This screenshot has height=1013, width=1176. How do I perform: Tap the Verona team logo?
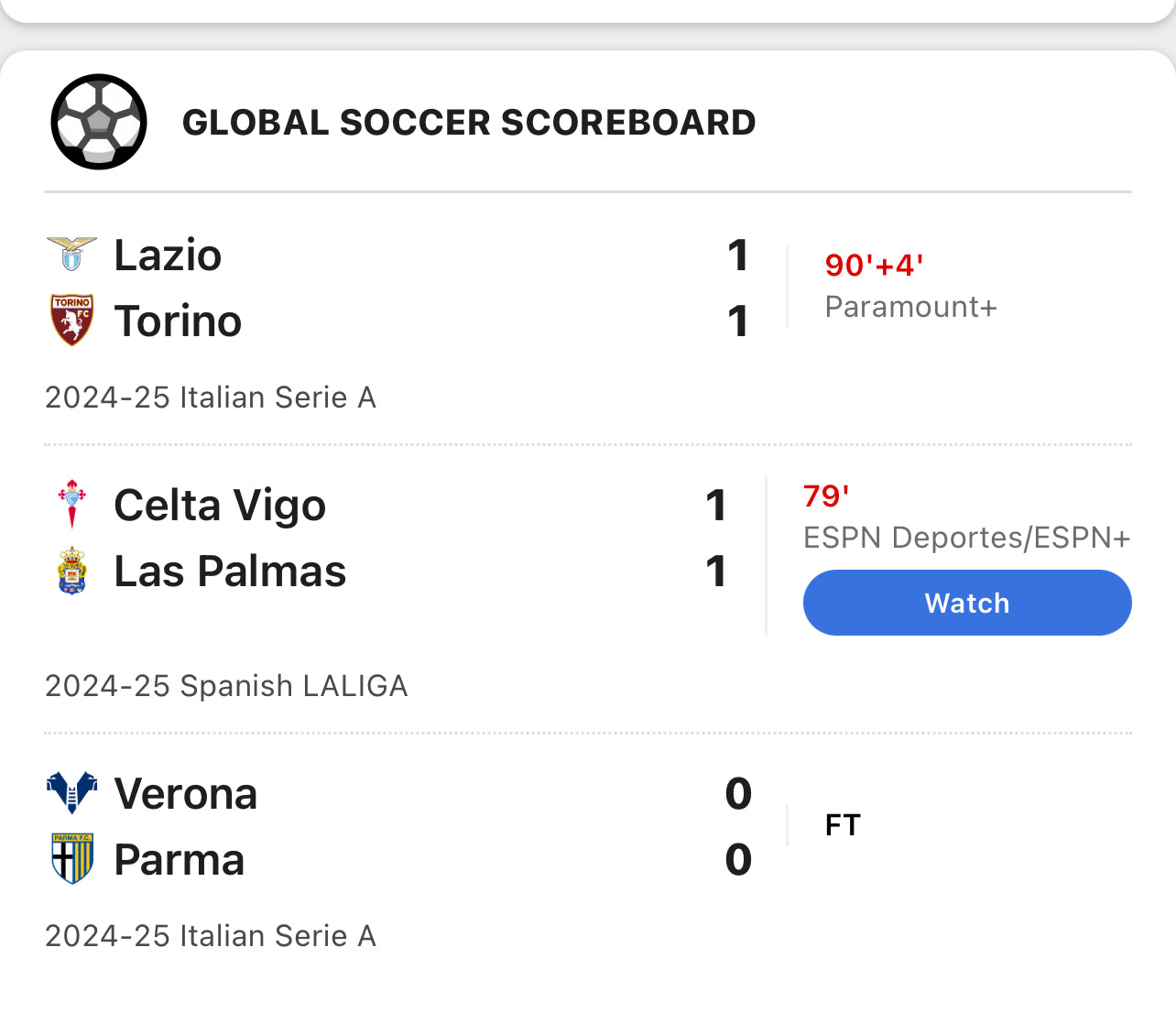click(x=71, y=793)
